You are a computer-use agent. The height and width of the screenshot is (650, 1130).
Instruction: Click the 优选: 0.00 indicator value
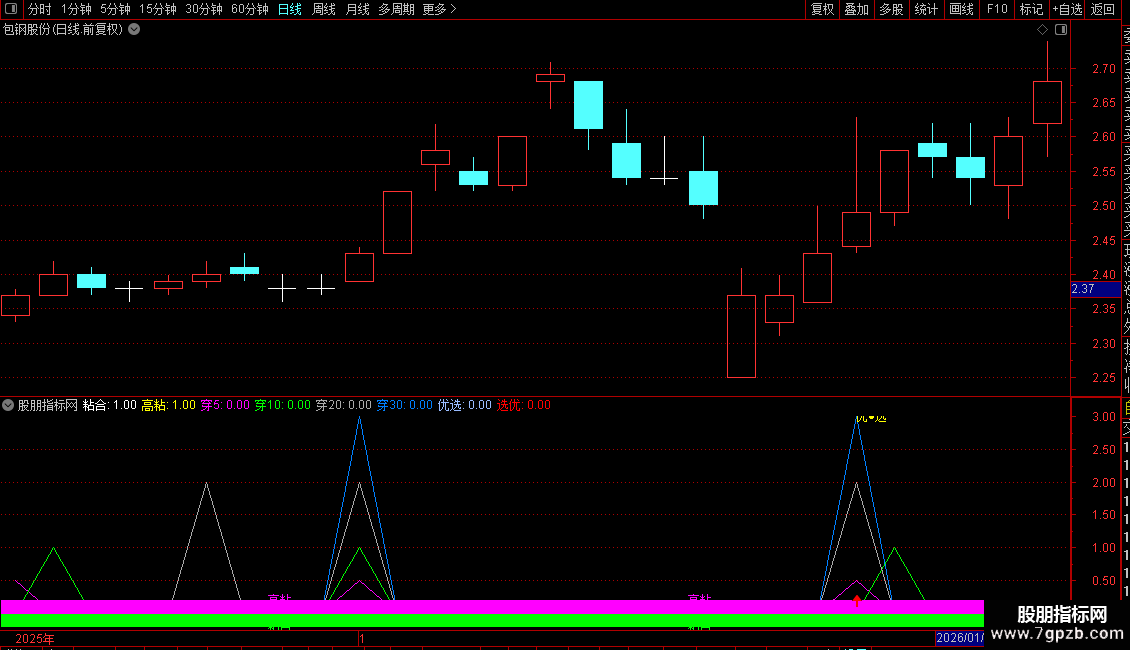tap(465, 405)
